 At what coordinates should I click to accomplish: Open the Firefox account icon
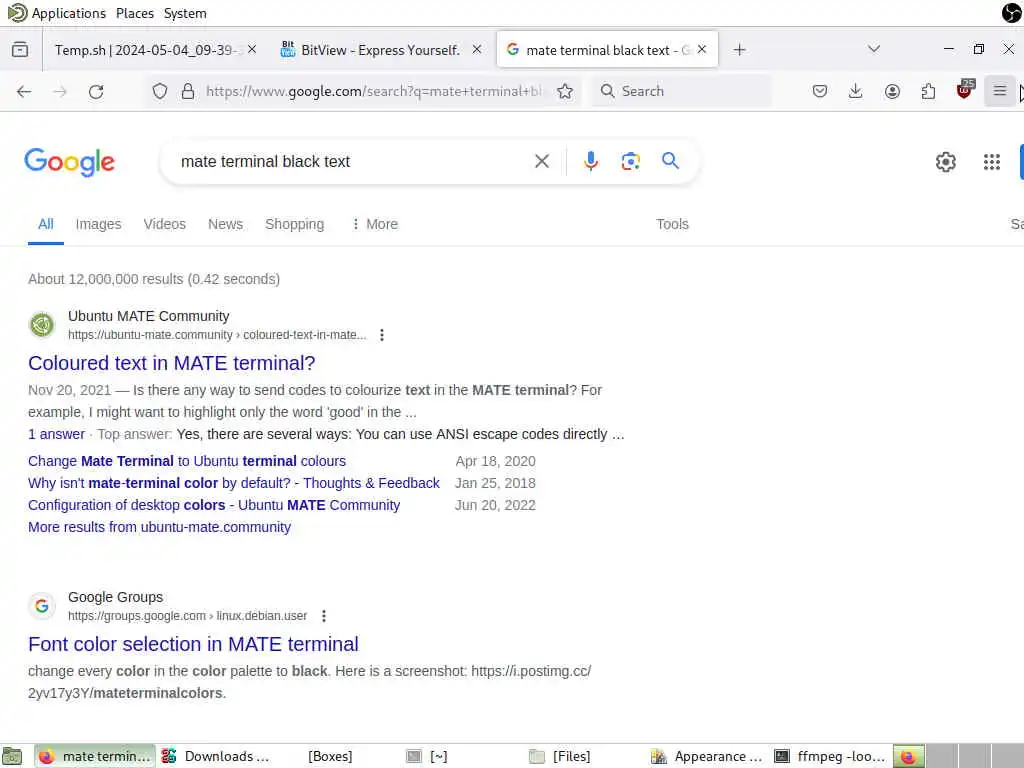coord(892,91)
